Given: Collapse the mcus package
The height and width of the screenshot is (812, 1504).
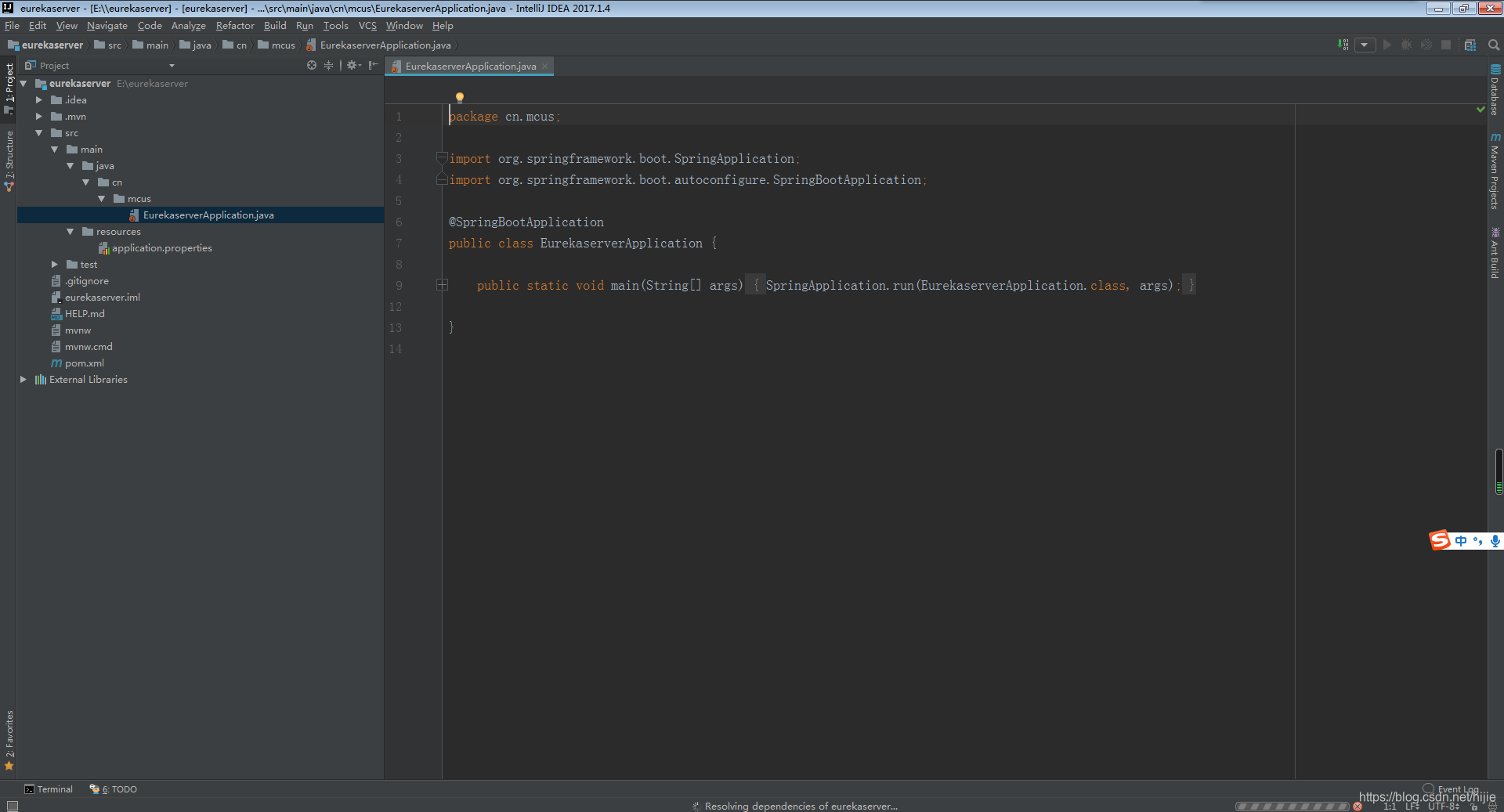Looking at the screenshot, I should tap(102, 198).
